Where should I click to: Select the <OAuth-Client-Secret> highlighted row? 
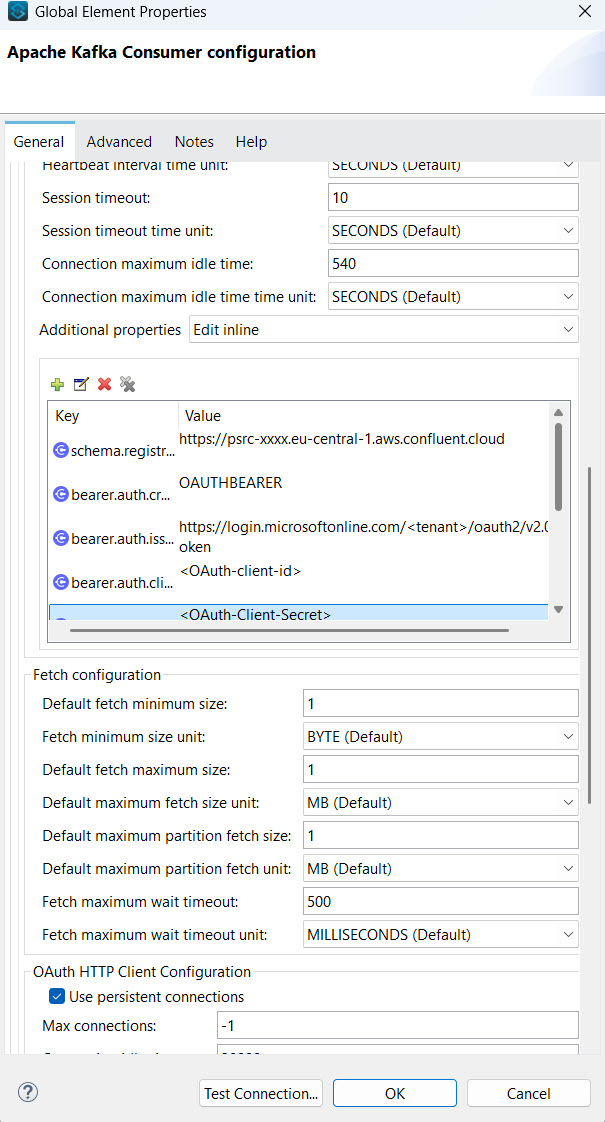pos(299,612)
